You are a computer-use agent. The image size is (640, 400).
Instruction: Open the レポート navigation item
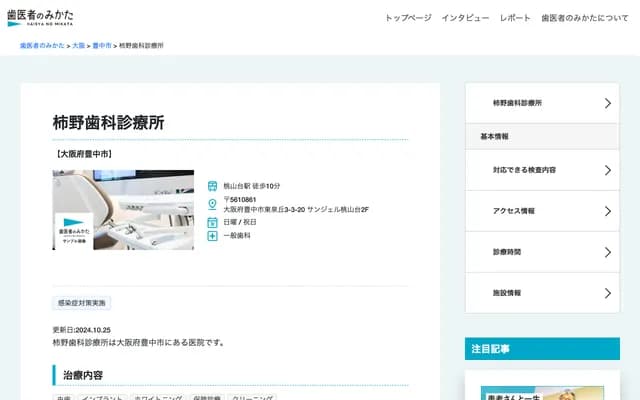[515, 18]
